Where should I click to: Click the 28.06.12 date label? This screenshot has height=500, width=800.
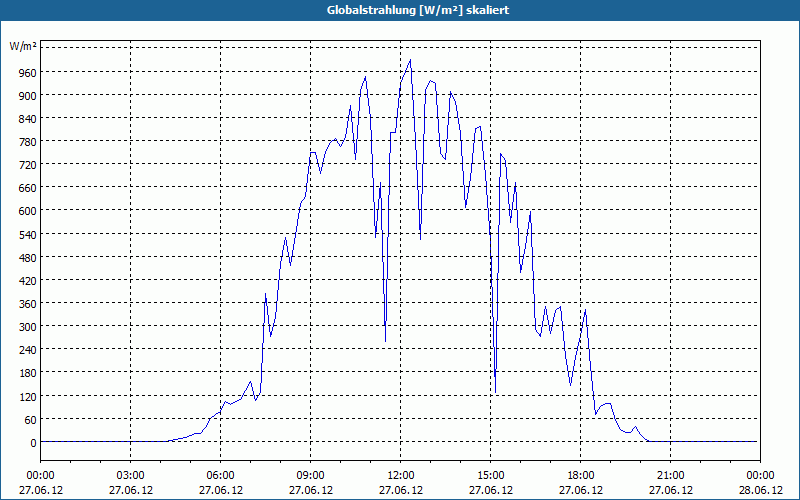(x=760, y=490)
